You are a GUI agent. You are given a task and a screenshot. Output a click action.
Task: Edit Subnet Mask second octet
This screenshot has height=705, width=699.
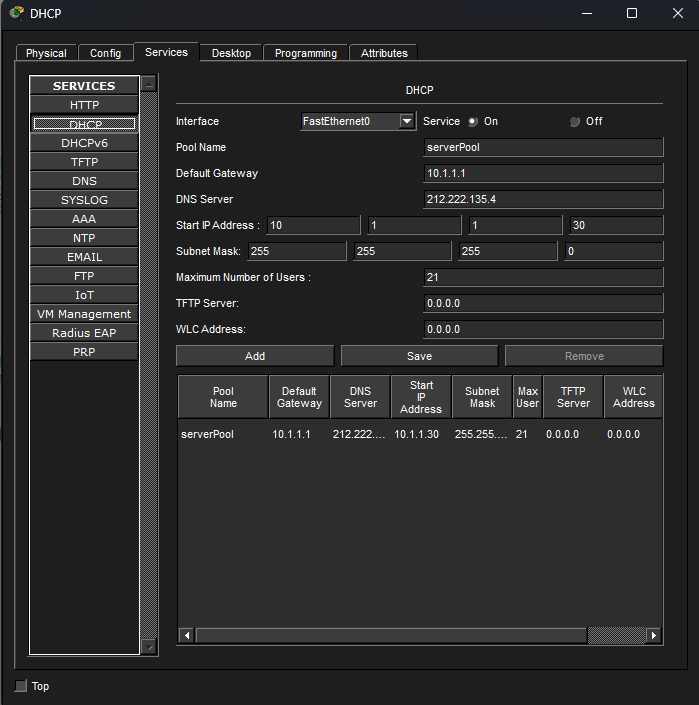coord(402,251)
